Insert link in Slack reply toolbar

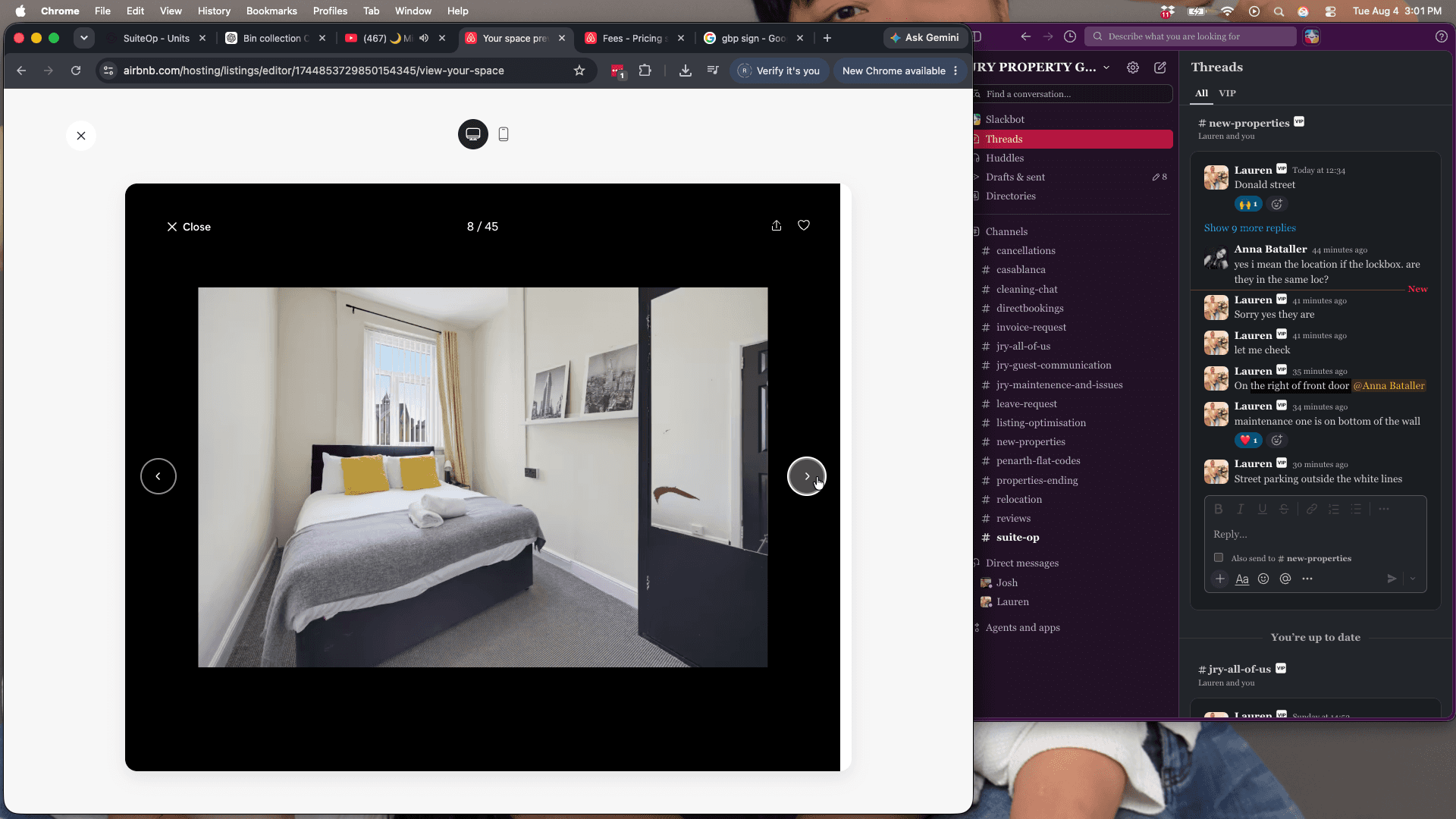click(x=1311, y=509)
